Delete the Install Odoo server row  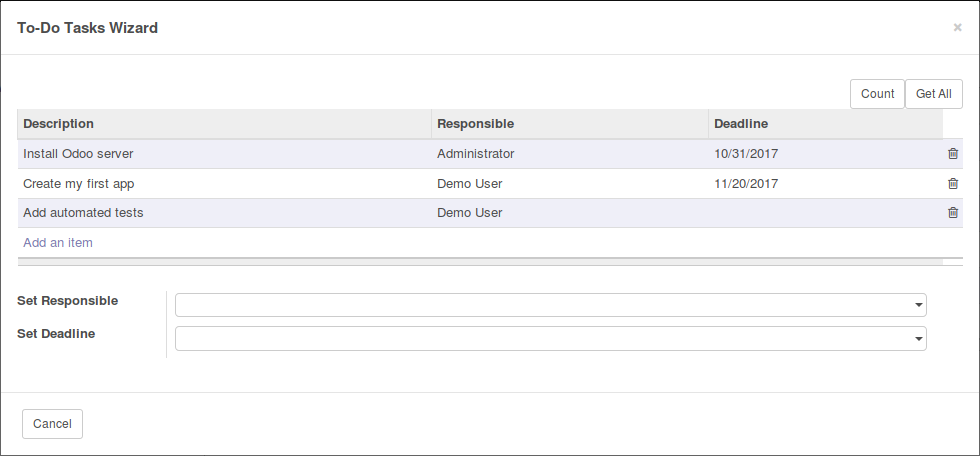pyautogui.click(x=952, y=154)
